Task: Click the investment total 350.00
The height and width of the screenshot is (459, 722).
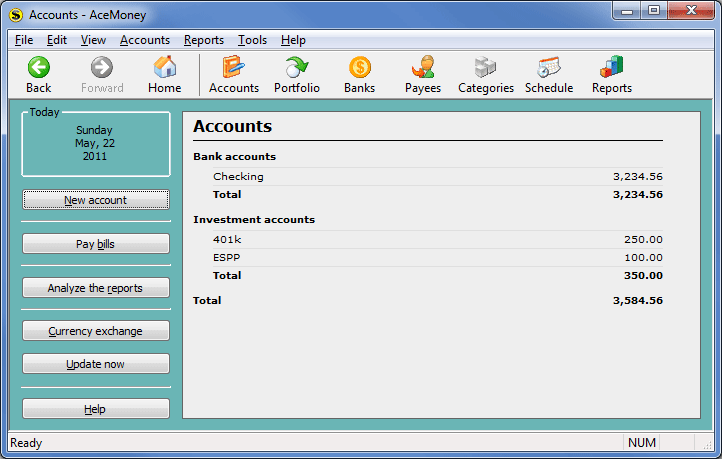Action: tap(643, 275)
